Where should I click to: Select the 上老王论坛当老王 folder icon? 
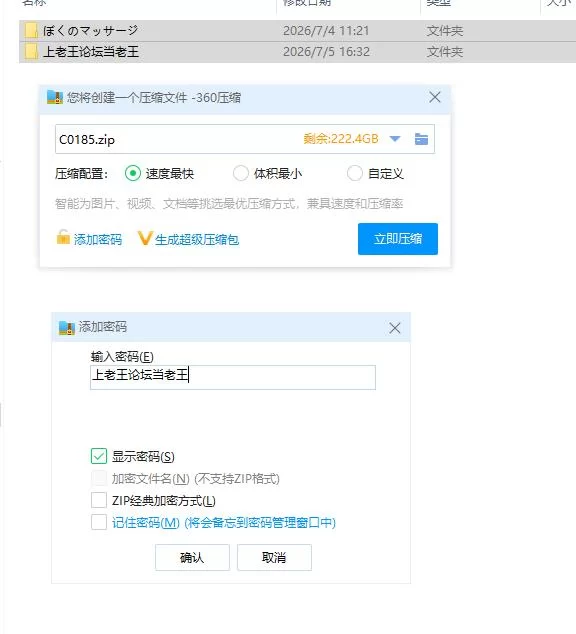[31, 52]
